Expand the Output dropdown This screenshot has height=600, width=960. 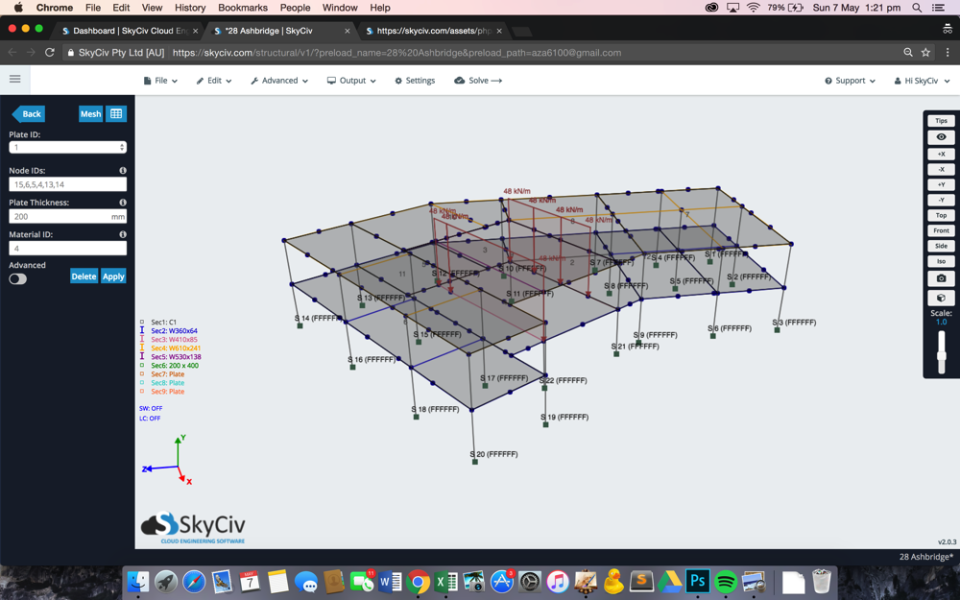pos(352,80)
